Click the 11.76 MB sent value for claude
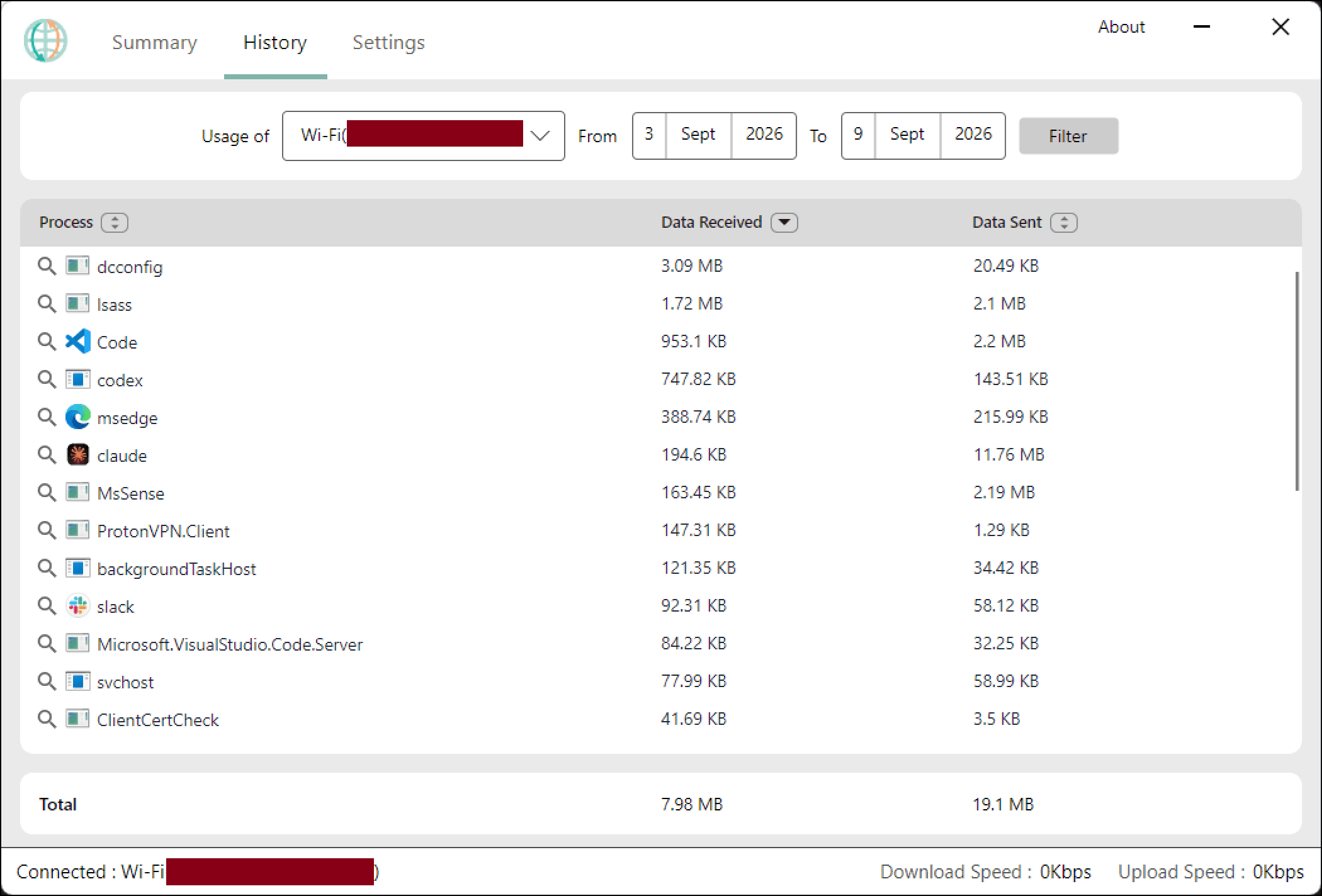This screenshot has height=896, width=1322. (x=1008, y=455)
